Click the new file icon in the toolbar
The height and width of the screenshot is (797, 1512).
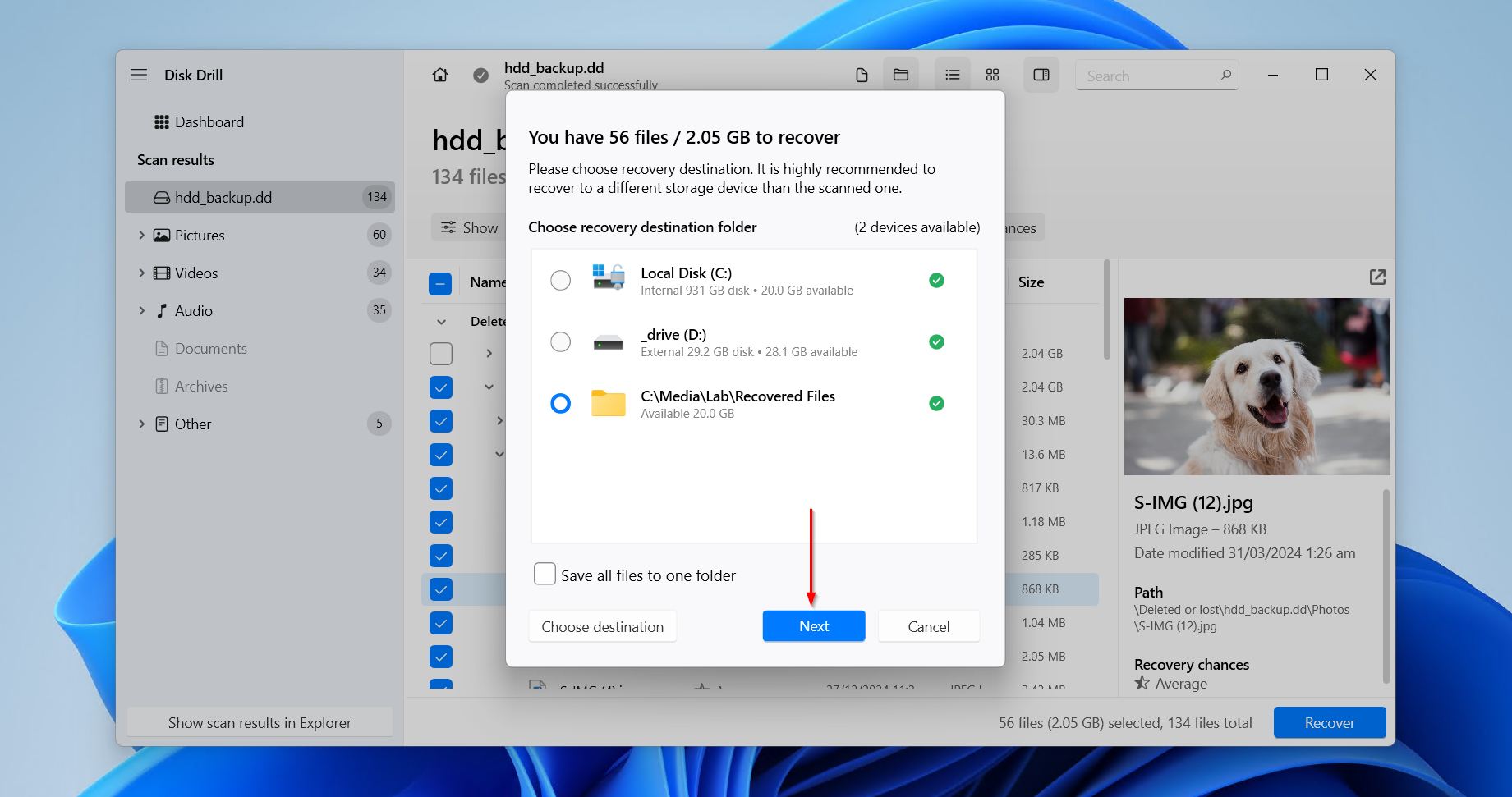tap(861, 74)
